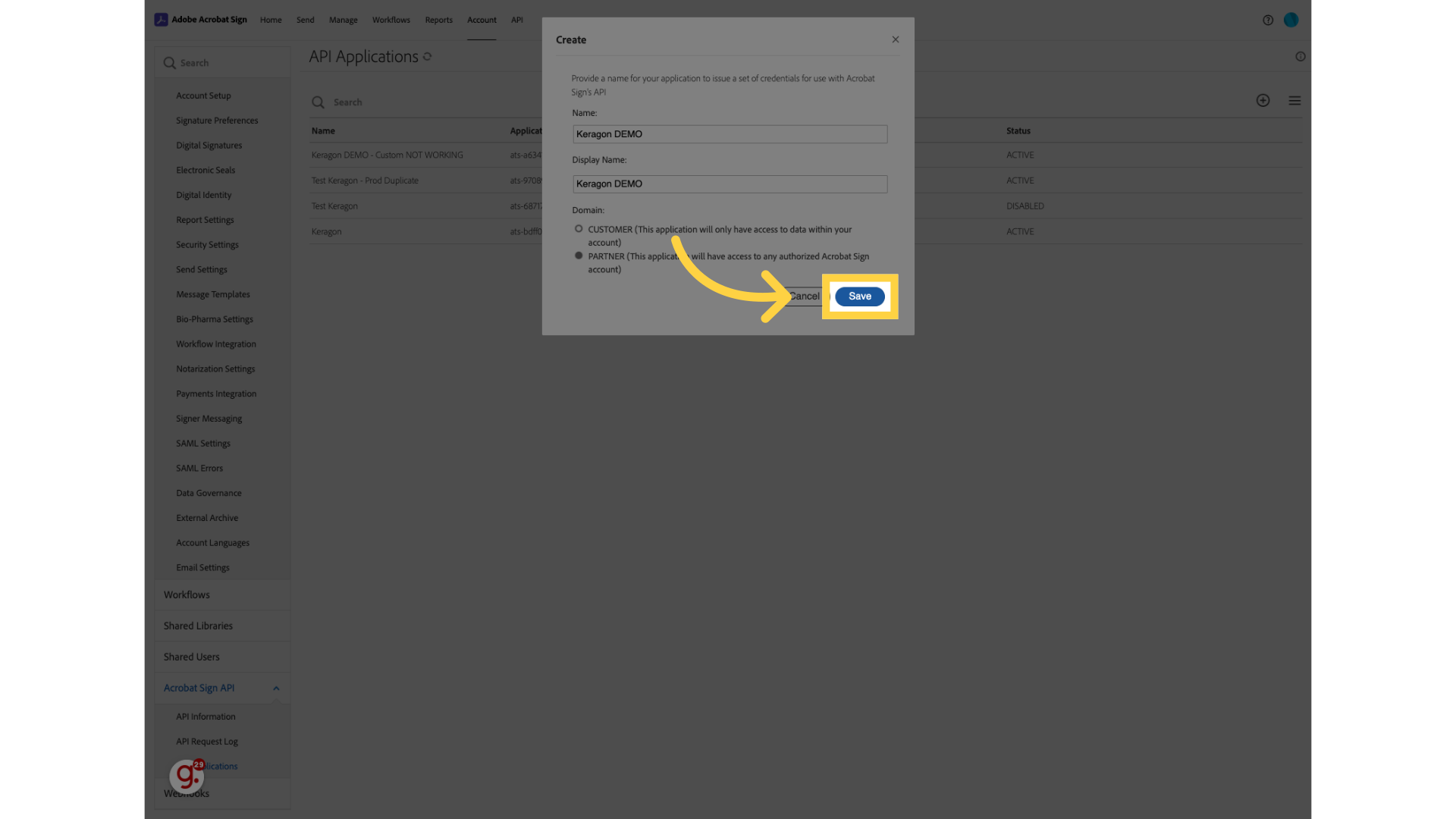Open the Home menu
This screenshot has height=819, width=1456.
271,20
